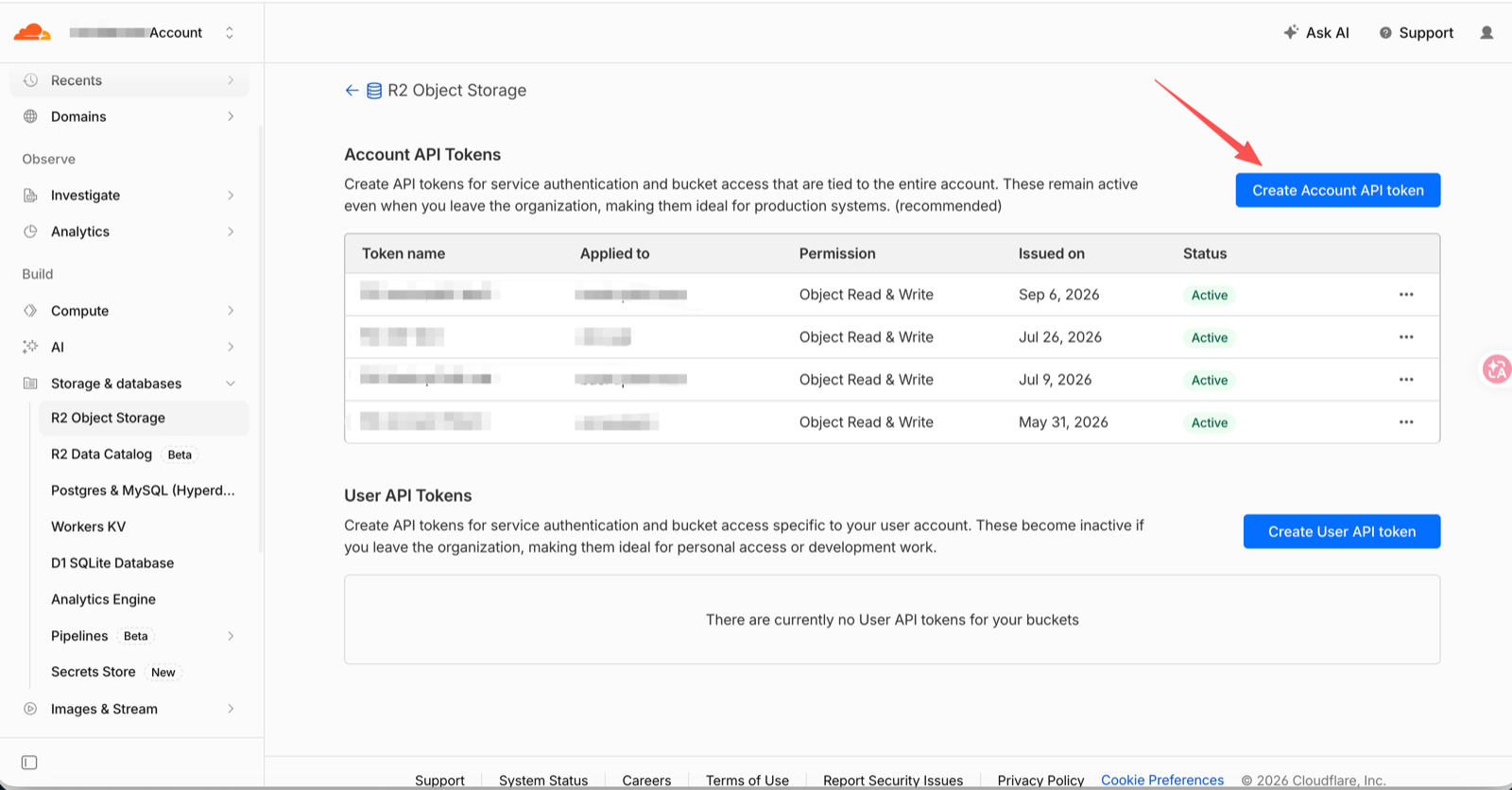Screen dimensions: 1512x790
Task: Expand the Compute chevron
Action: [231, 311]
